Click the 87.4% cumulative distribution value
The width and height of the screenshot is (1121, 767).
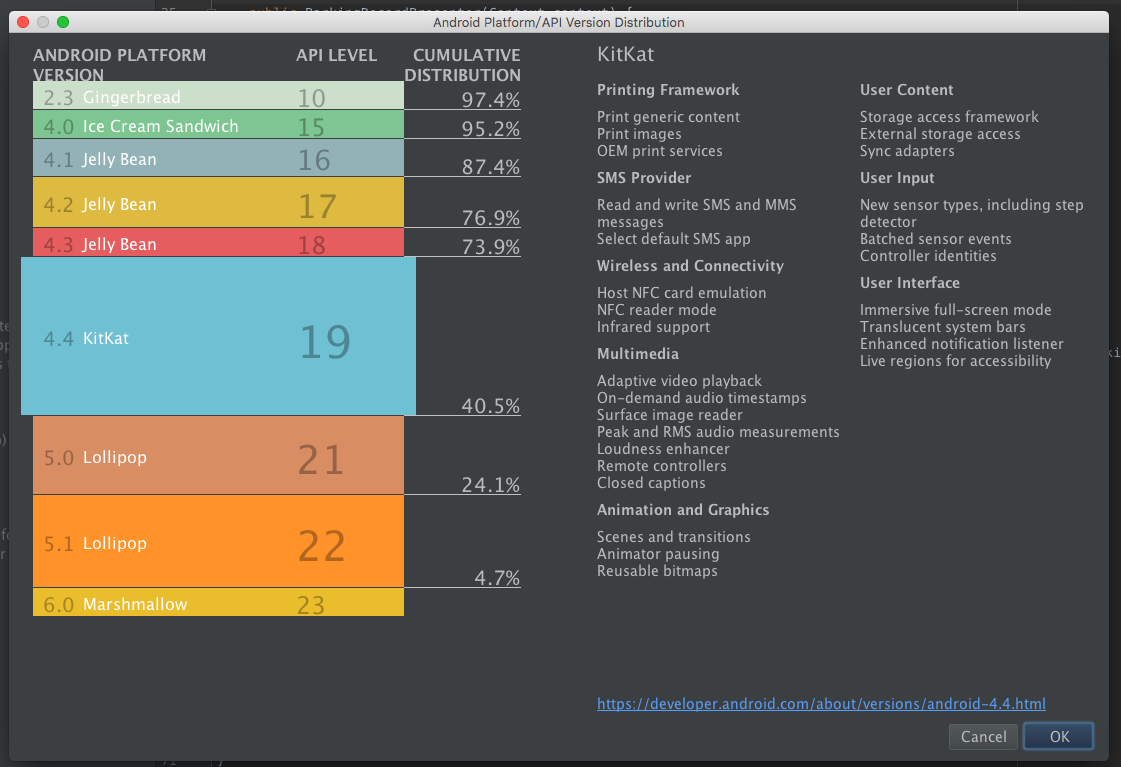pyautogui.click(x=490, y=167)
